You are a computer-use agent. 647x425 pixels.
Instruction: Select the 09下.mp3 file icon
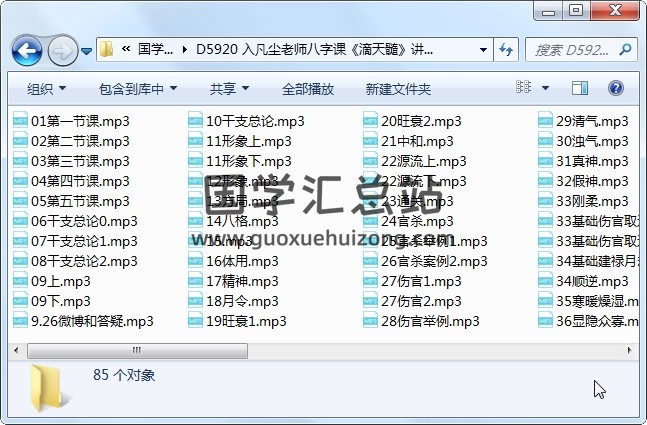tap(20, 301)
